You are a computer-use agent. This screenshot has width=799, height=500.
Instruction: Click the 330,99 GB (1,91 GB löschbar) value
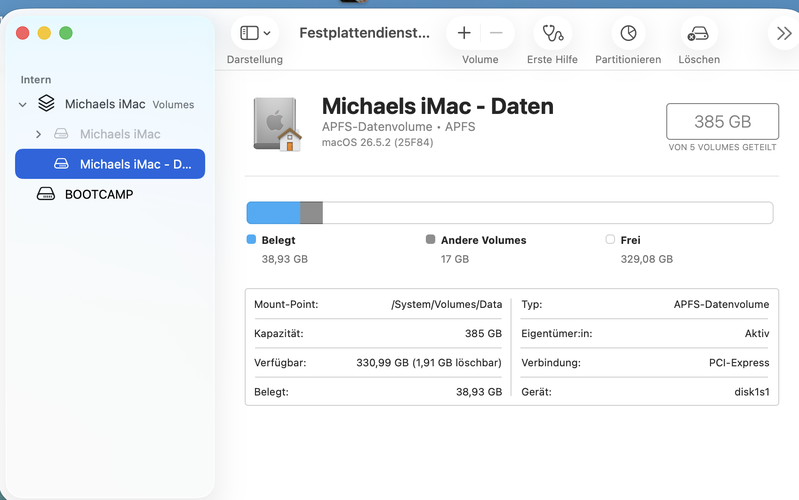pyautogui.click(x=429, y=362)
